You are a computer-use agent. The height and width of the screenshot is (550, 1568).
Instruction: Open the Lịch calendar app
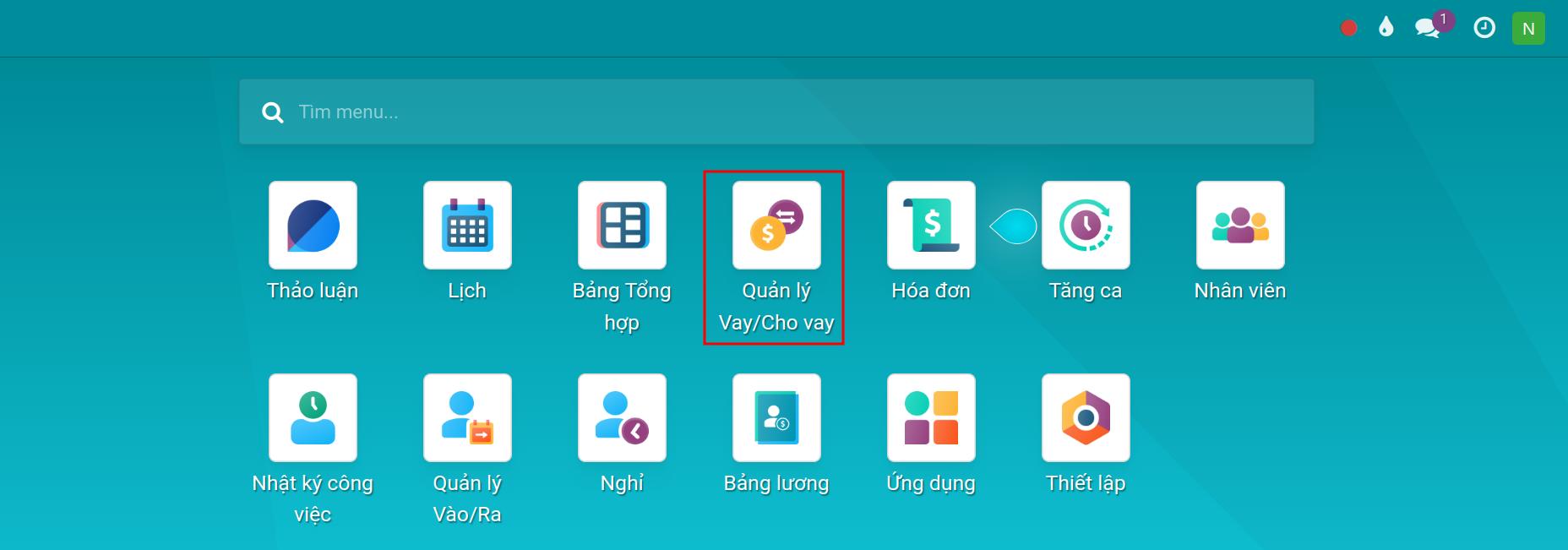(x=467, y=225)
